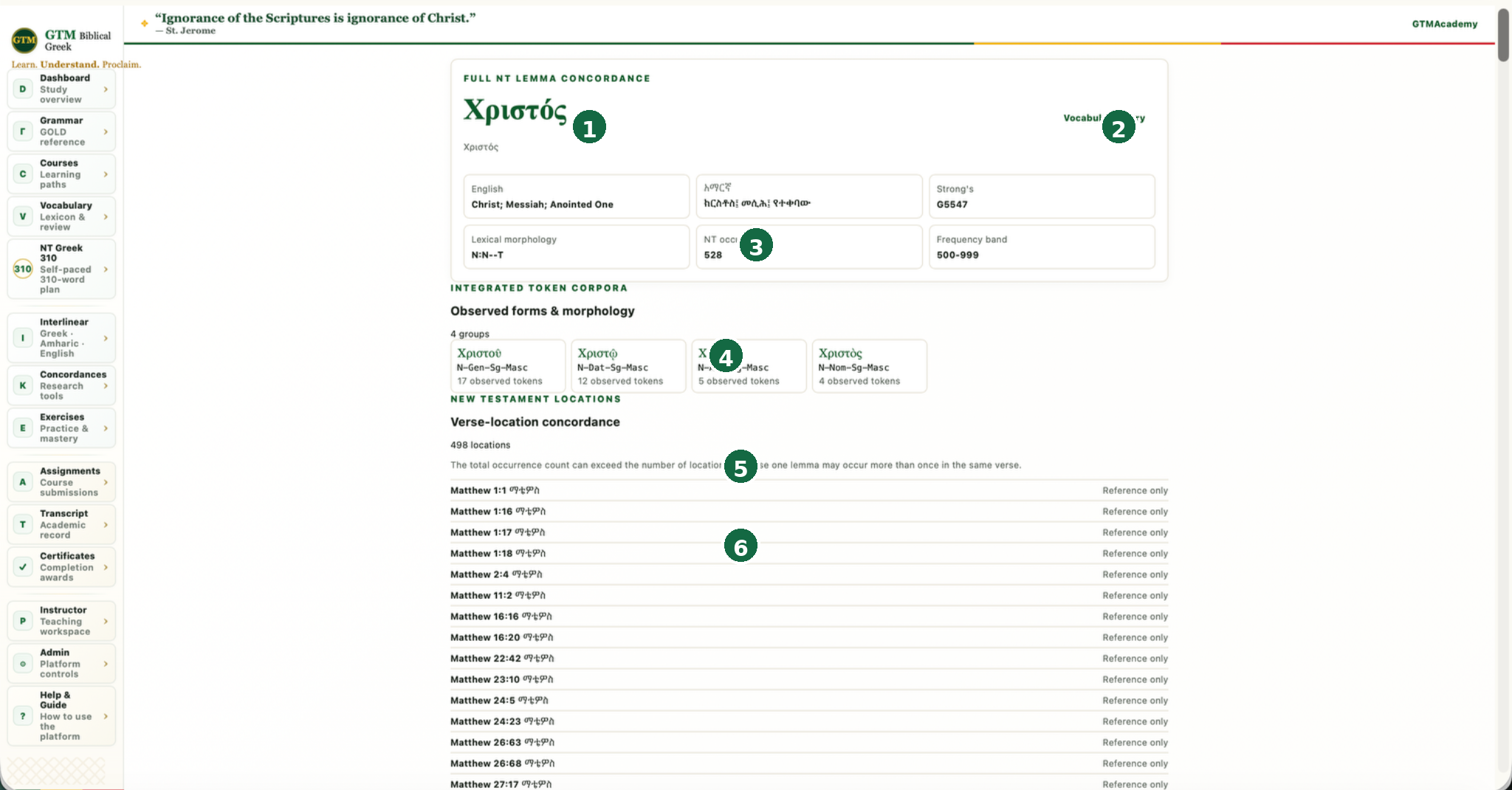Open the Vocabulary V sidebar icon
The height and width of the screenshot is (790, 1512).
point(23,216)
